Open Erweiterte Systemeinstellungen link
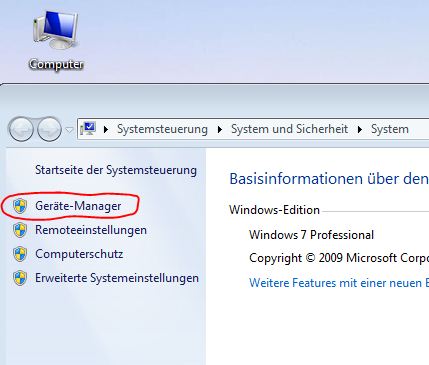 (x=117, y=278)
